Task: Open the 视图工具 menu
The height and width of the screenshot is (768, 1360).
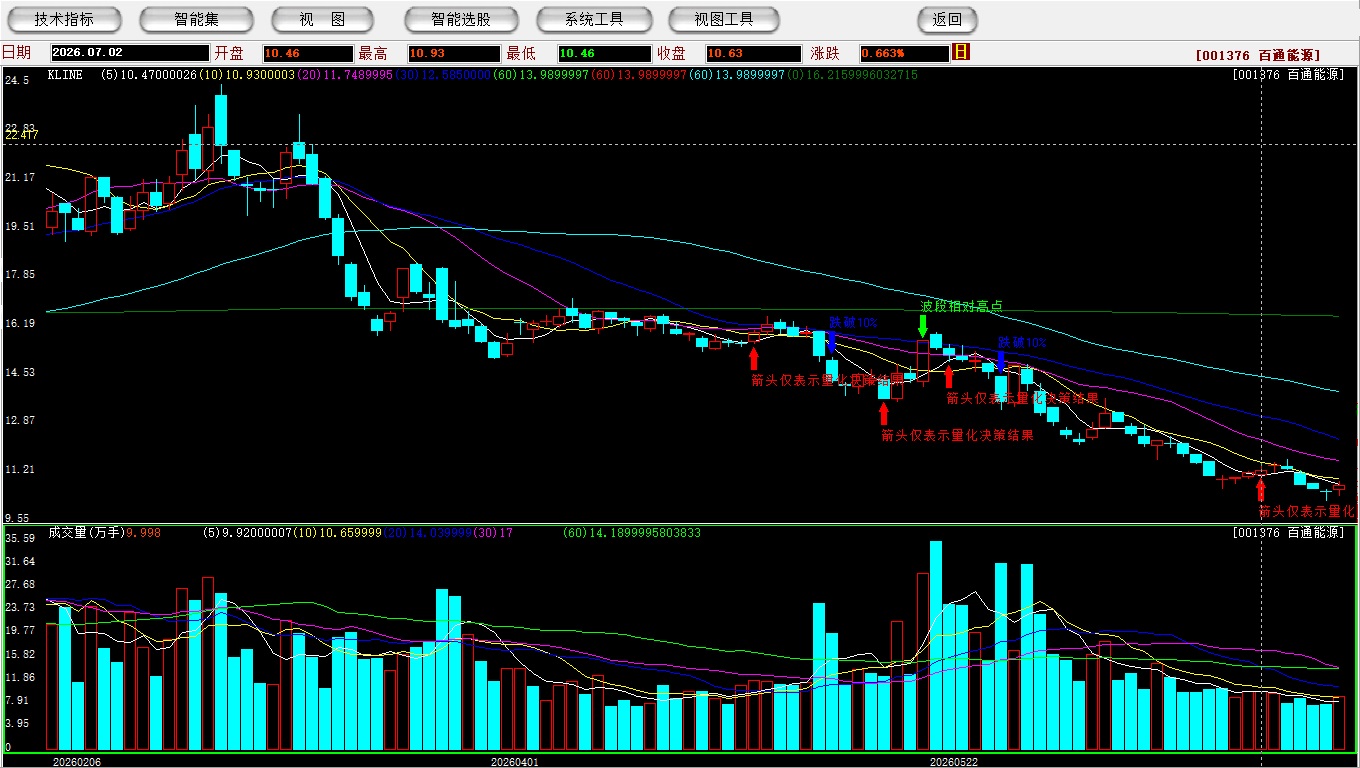Action: [725, 19]
